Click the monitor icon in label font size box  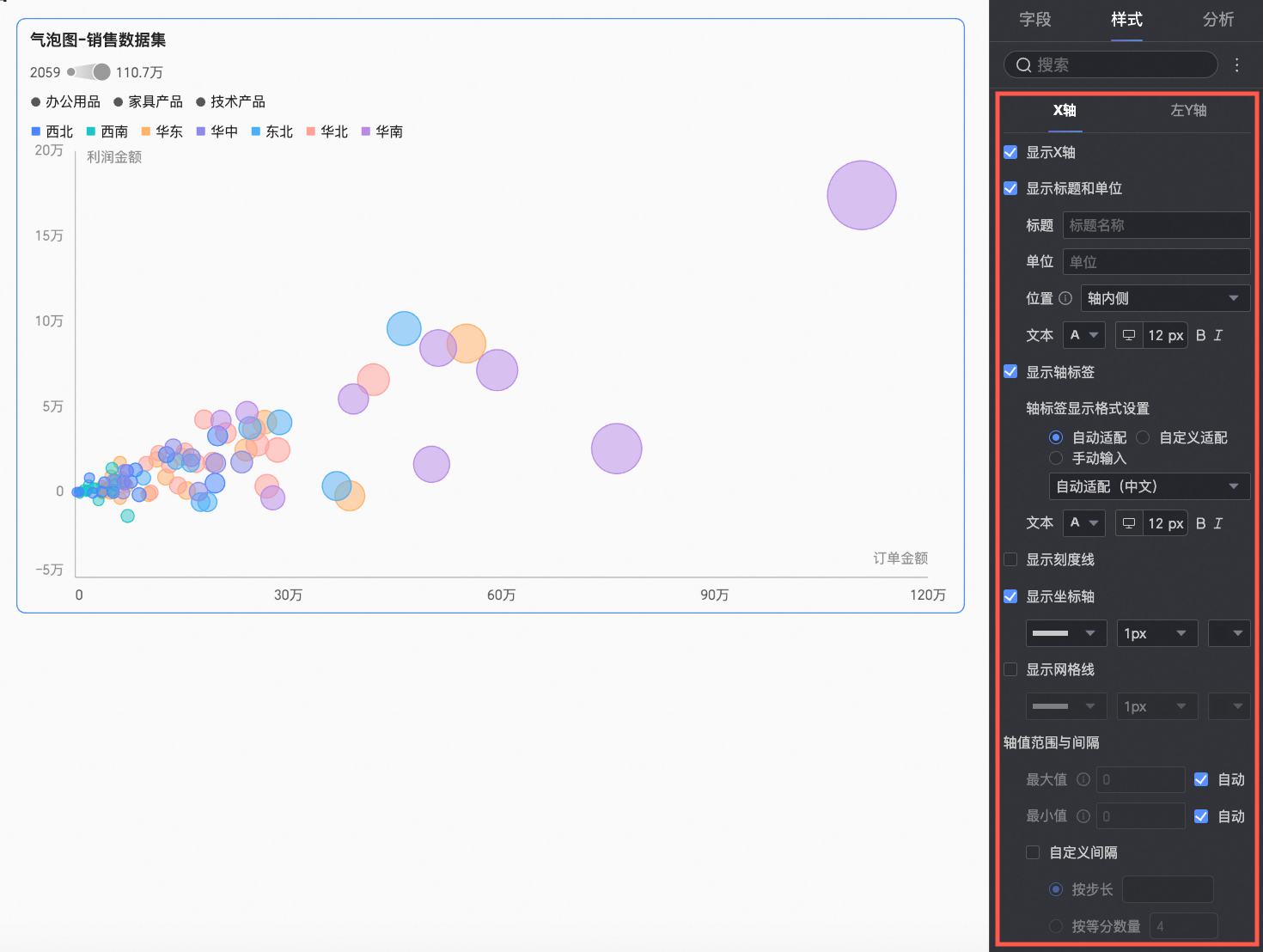click(1129, 523)
